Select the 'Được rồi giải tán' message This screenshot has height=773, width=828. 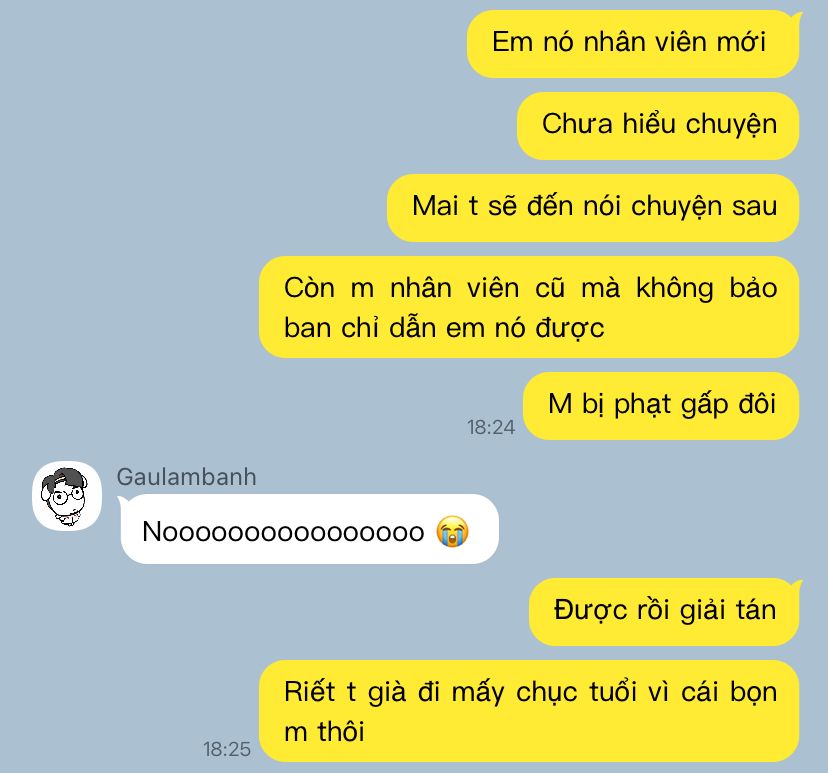pos(664,611)
